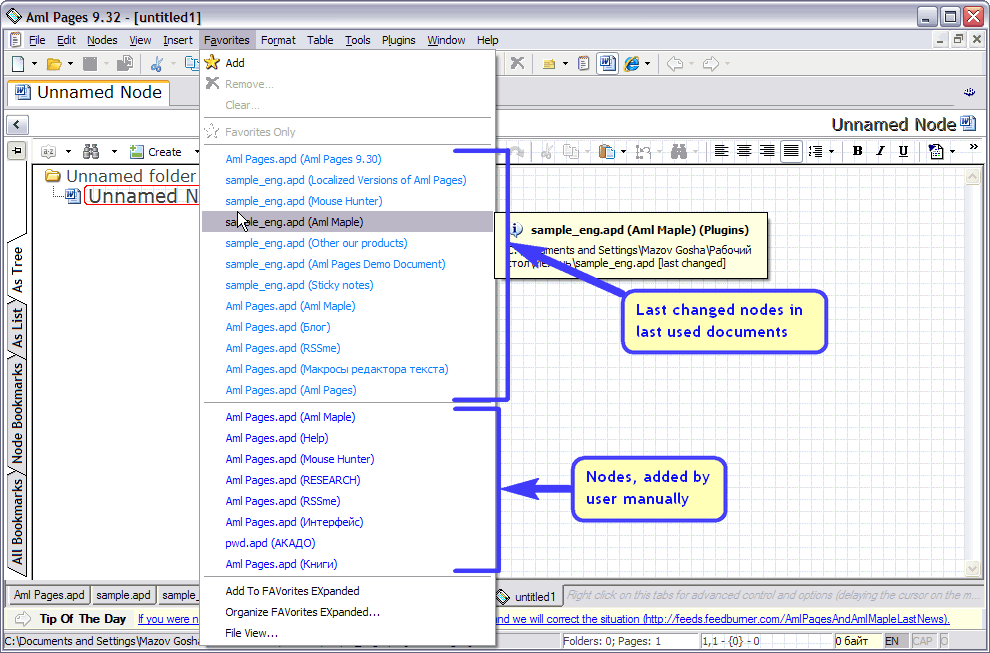
Task: Click the a-z sort icon in tree toolbar
Action: (49, 152)
